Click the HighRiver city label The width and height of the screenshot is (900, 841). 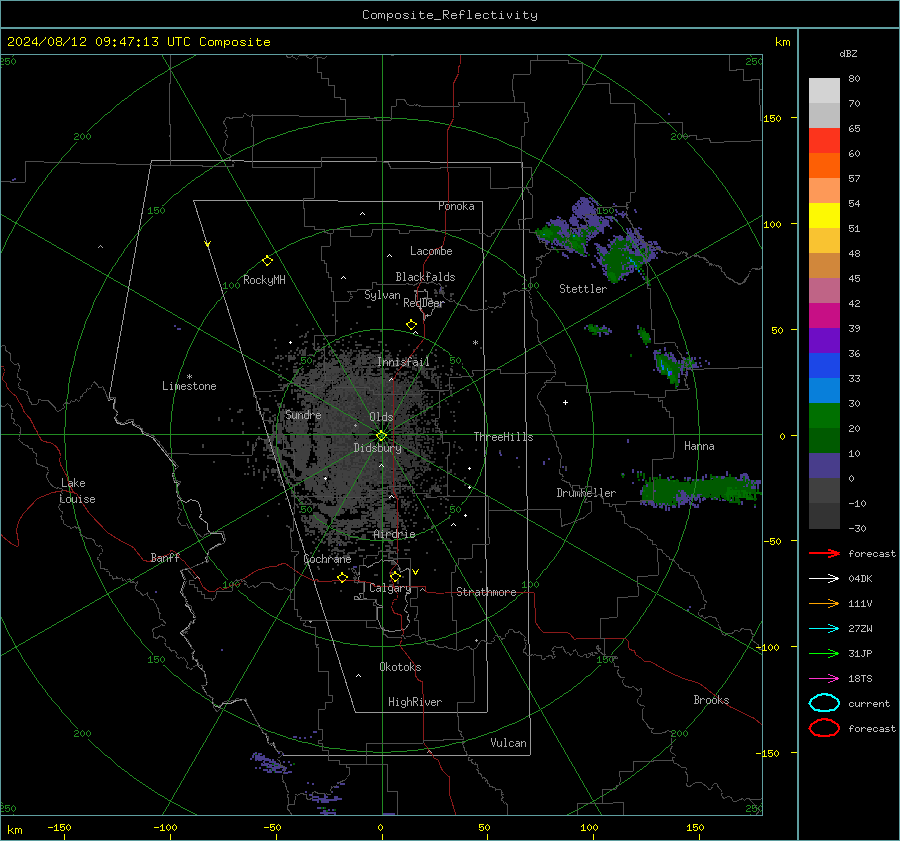click(415, 702)
